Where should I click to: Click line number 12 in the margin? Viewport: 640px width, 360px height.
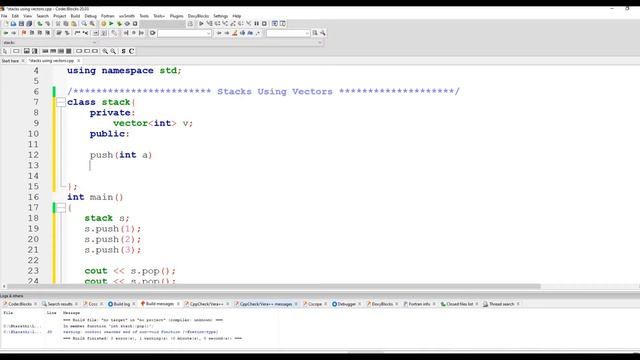click(33, 155)
